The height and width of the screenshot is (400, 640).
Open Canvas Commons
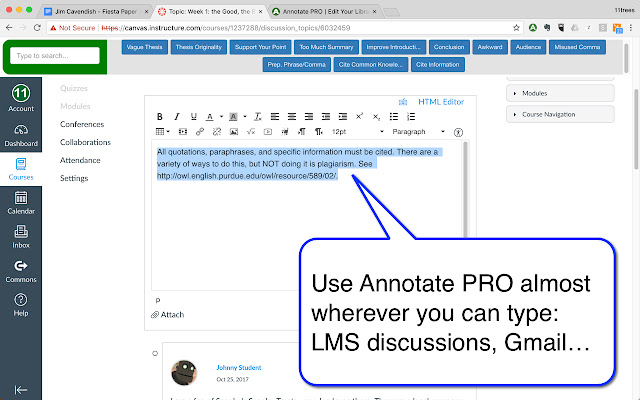coord(21,271)
